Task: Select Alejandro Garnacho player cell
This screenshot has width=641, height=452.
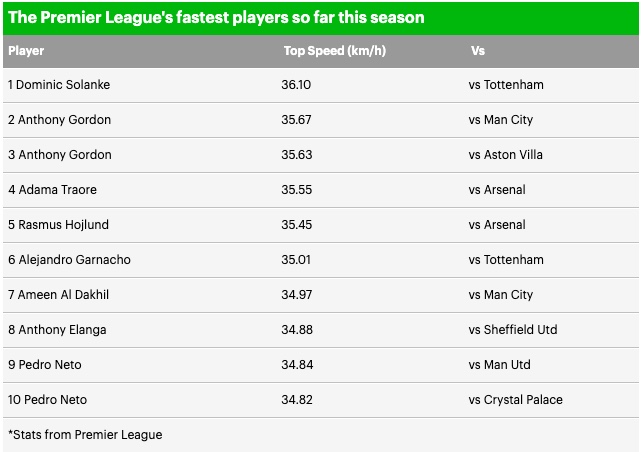Action: point(69,260)
